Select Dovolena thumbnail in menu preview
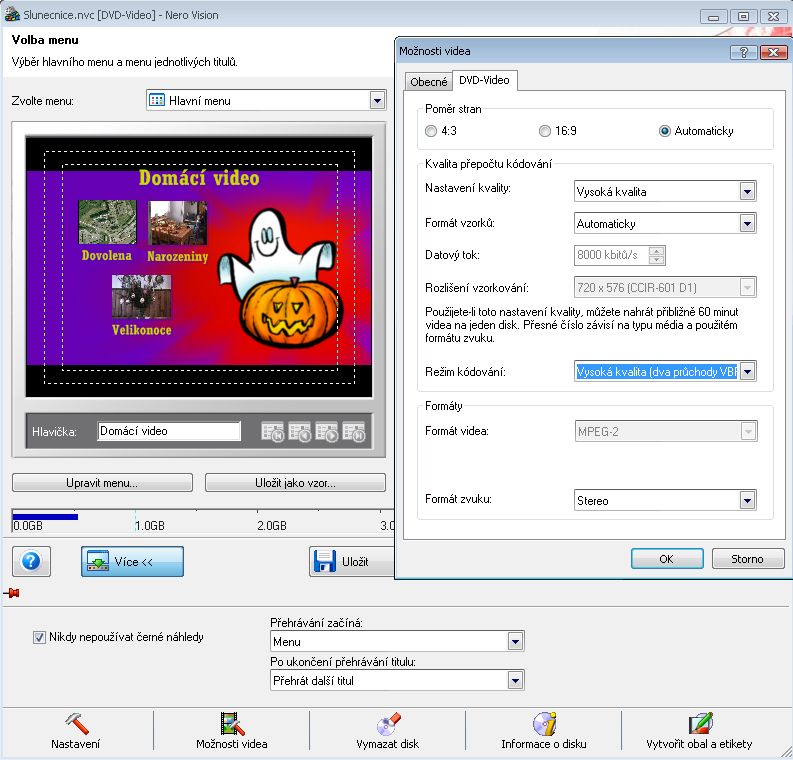 click(107, 222)
